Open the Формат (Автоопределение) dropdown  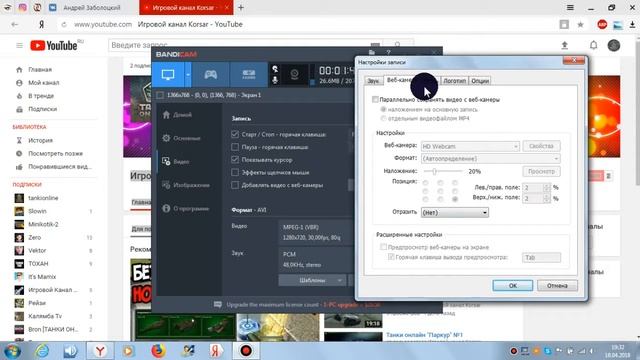click(x=491, y=158)
